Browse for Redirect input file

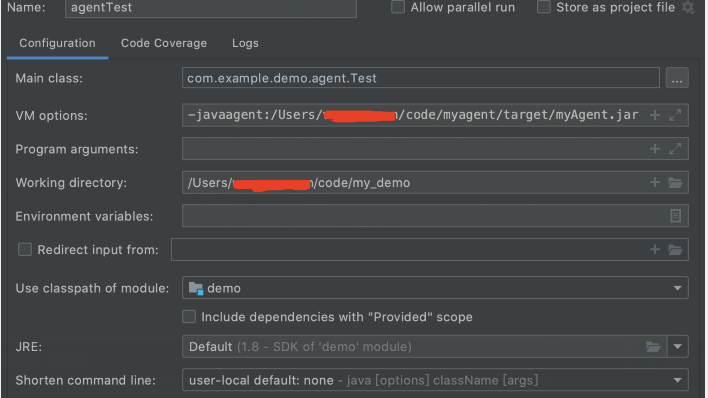pos(675,249)
